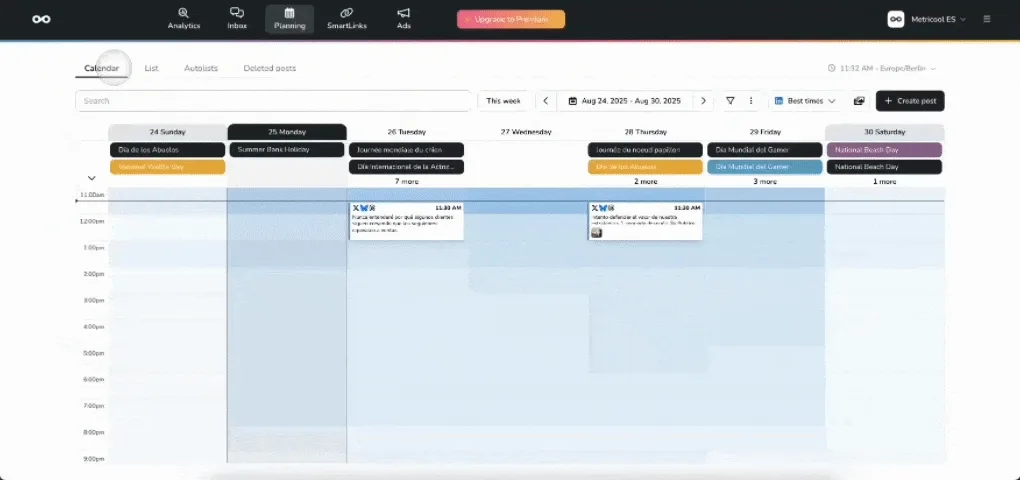Open the Metricool ES account dropdown
The height and width of the screenshot is (480, 1020).
tap(926, 19)
